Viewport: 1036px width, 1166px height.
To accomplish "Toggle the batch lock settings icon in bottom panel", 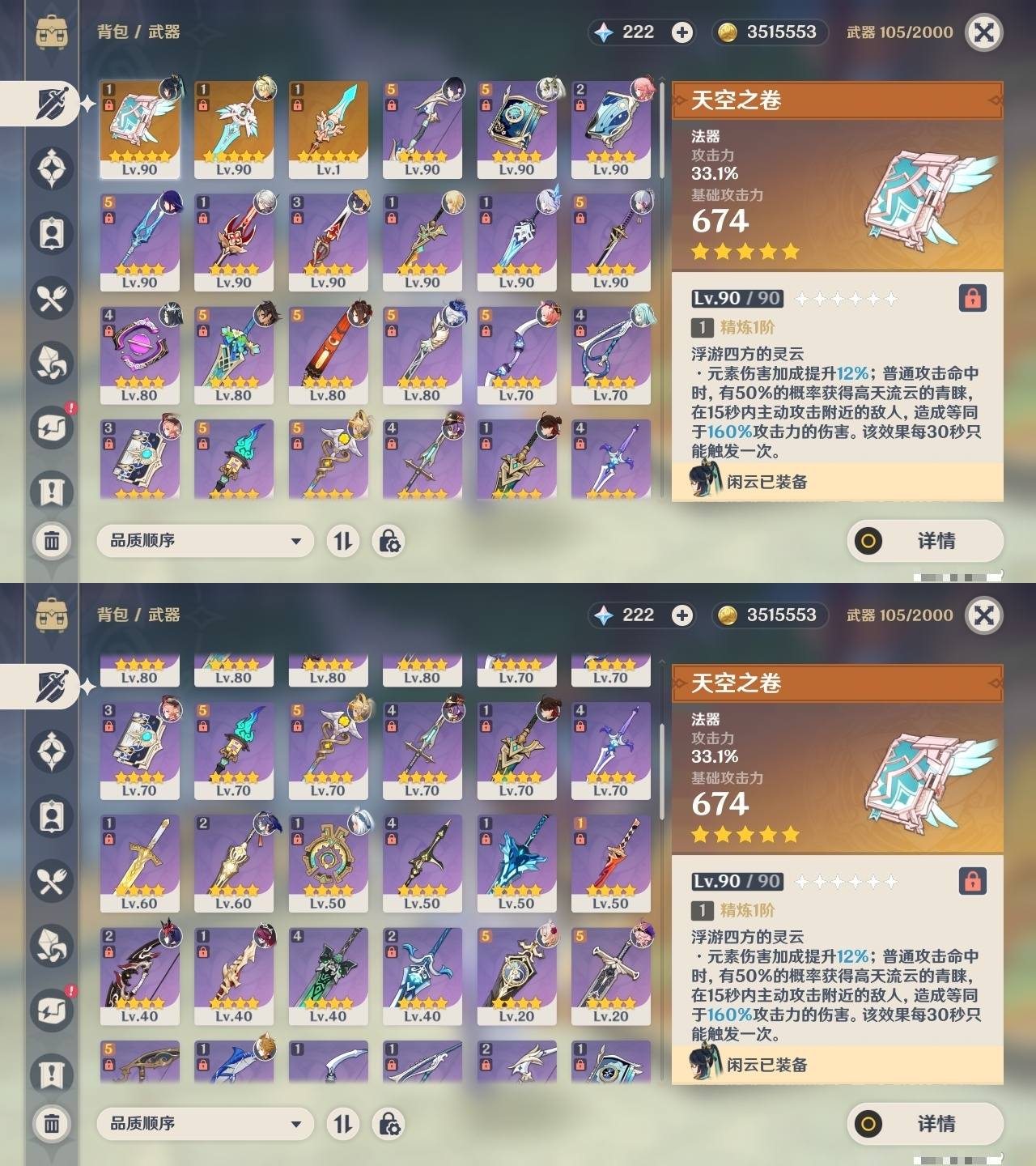I will [388, 1124].
